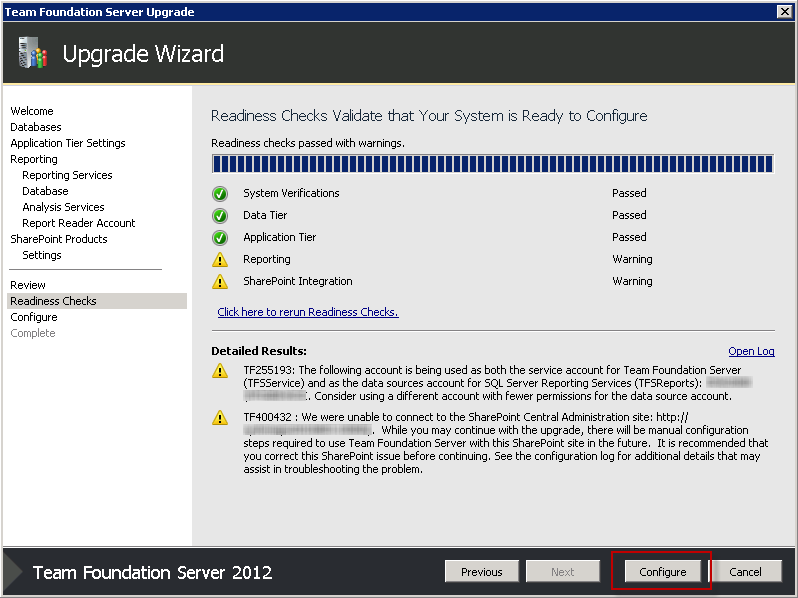Click the Data Tier check label
The width and height of the screenshot is (798, 598).
click(x=265, y=215)
